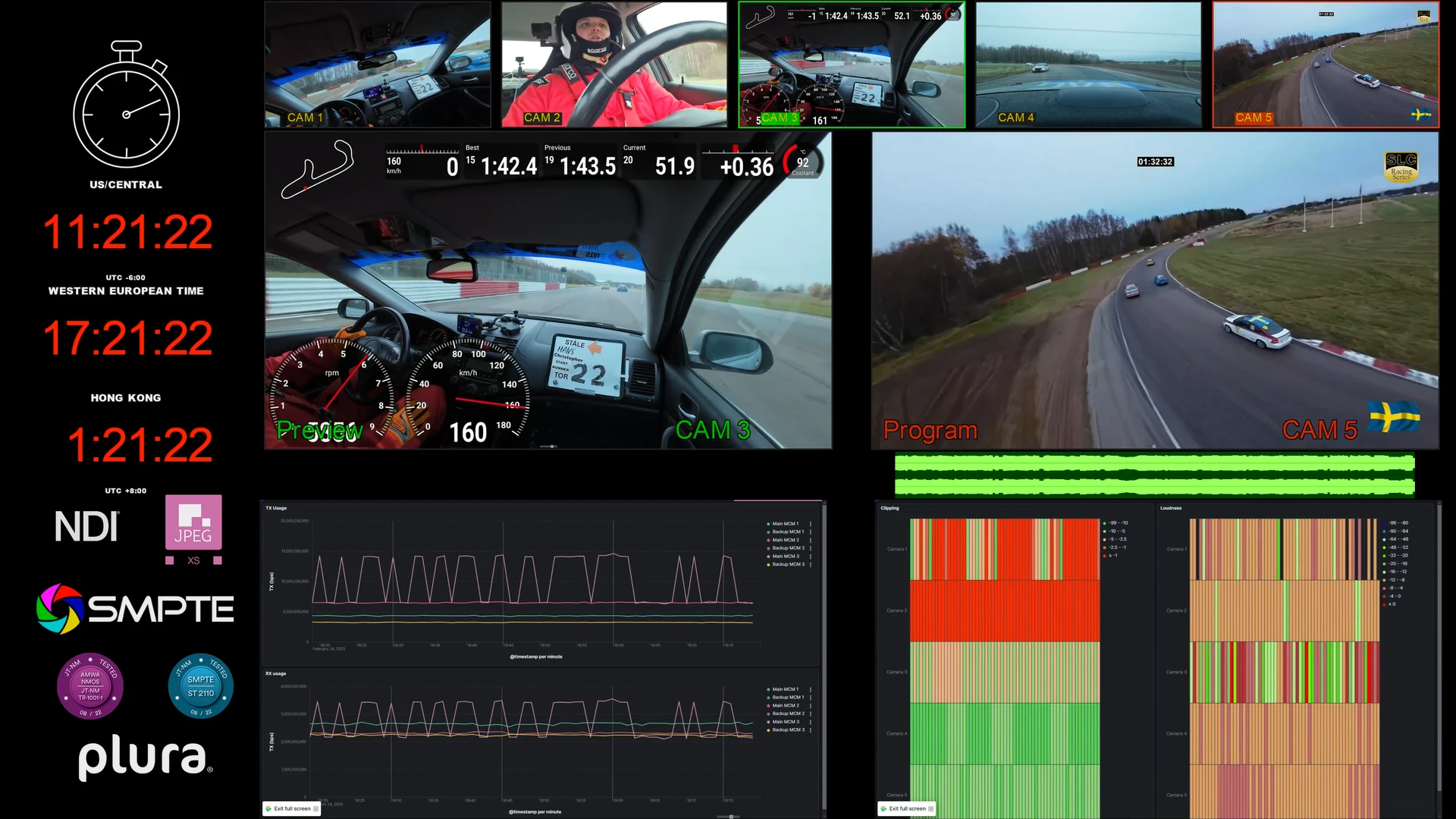Click the purple AMWA NMOS tested badge

tap(90, 686)
